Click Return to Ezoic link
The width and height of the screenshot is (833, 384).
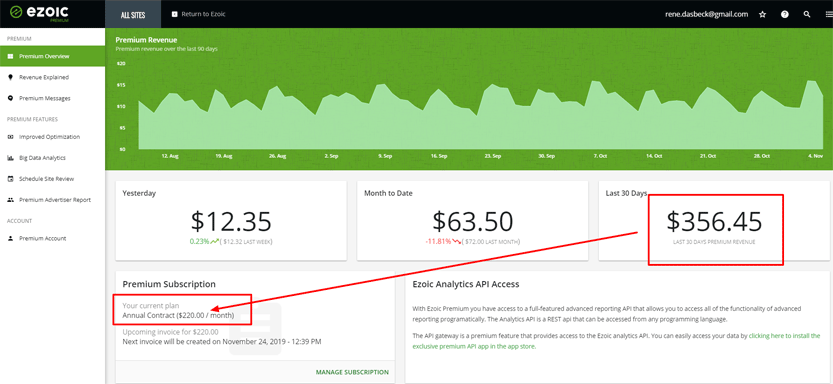pyautogui.click(x=199, y=14)
